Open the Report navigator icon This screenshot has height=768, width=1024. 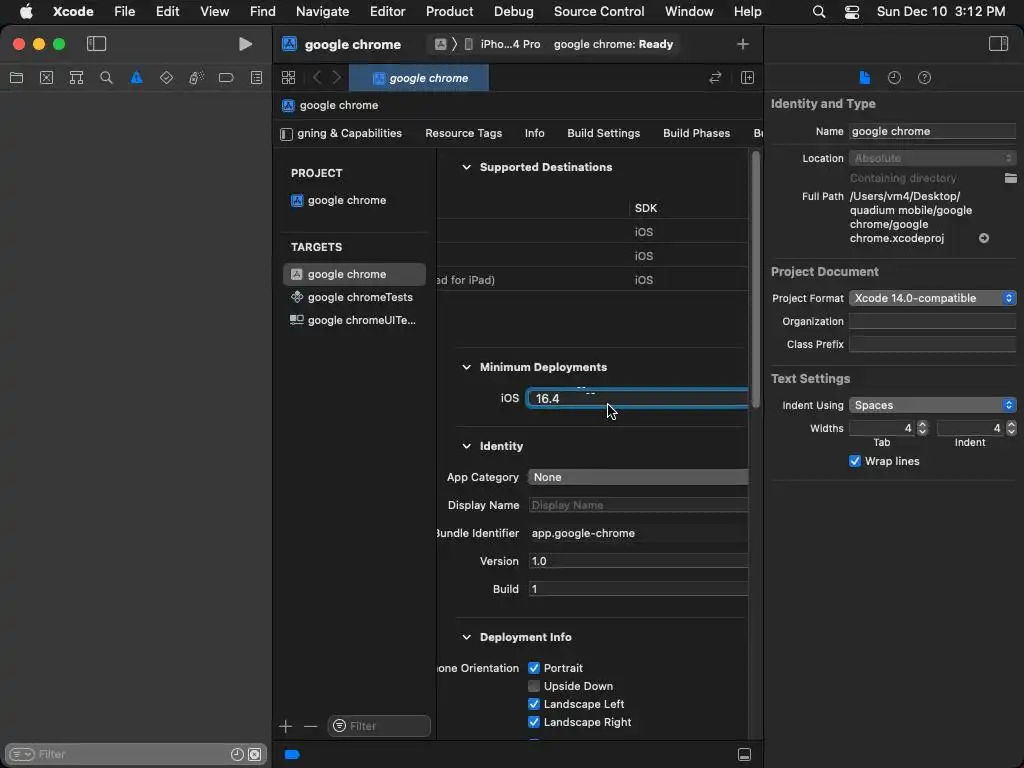click(x=257, y=78)
